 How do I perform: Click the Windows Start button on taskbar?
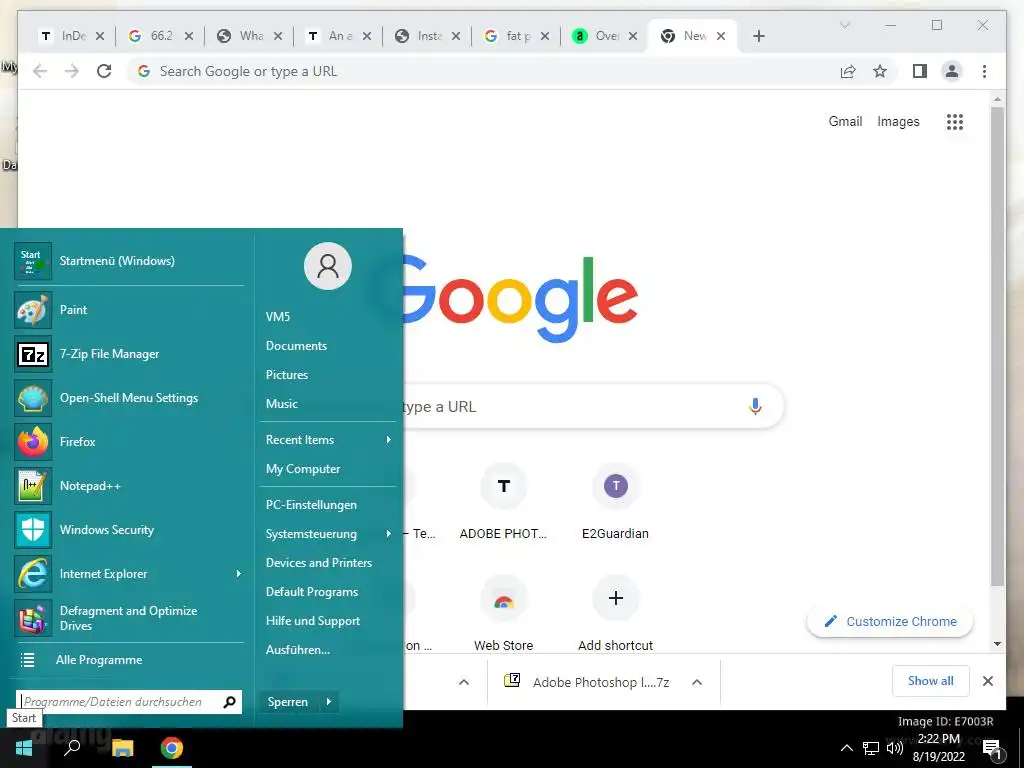(x=24, y=748)
